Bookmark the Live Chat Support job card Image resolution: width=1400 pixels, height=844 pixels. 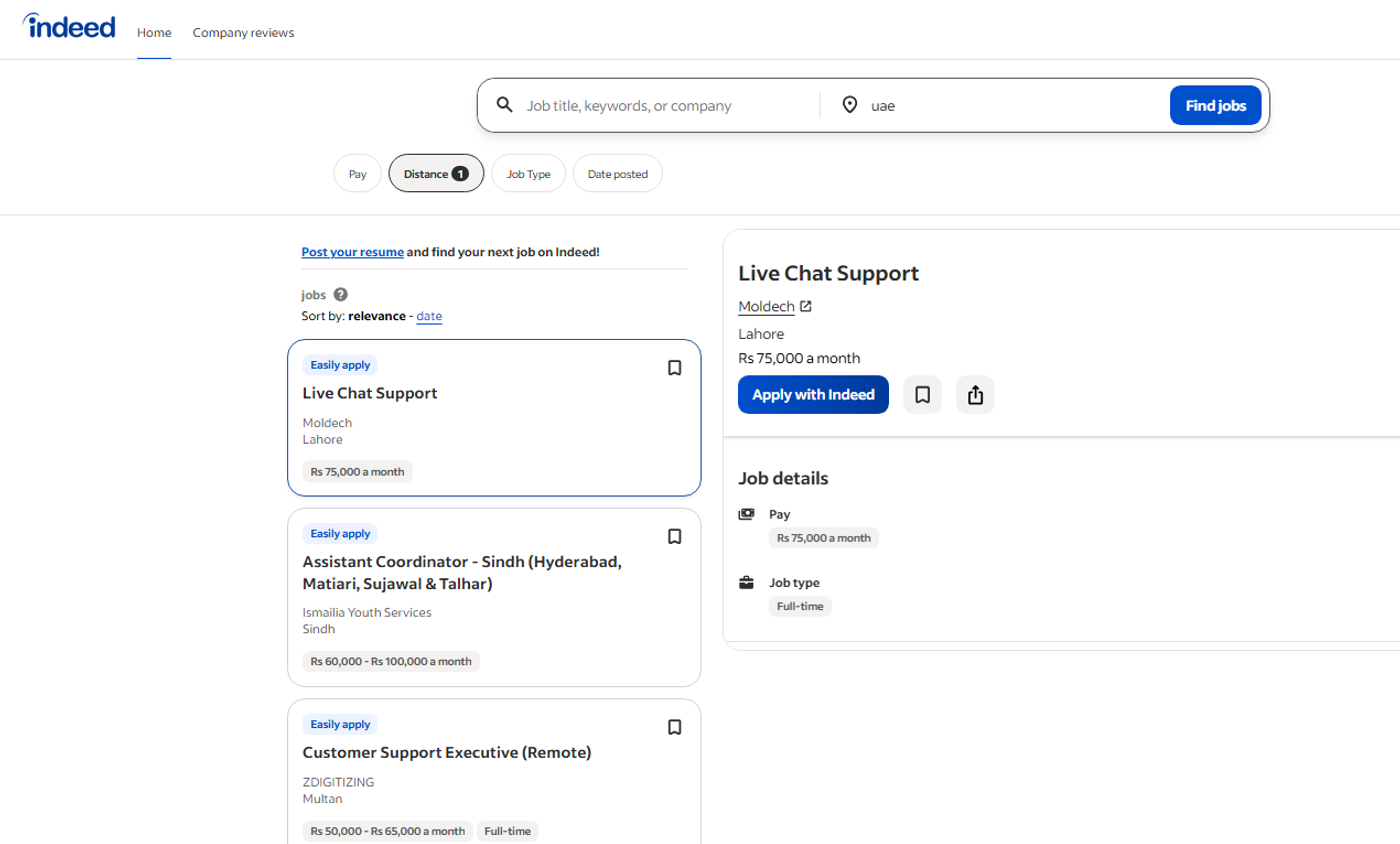(675, 368)
